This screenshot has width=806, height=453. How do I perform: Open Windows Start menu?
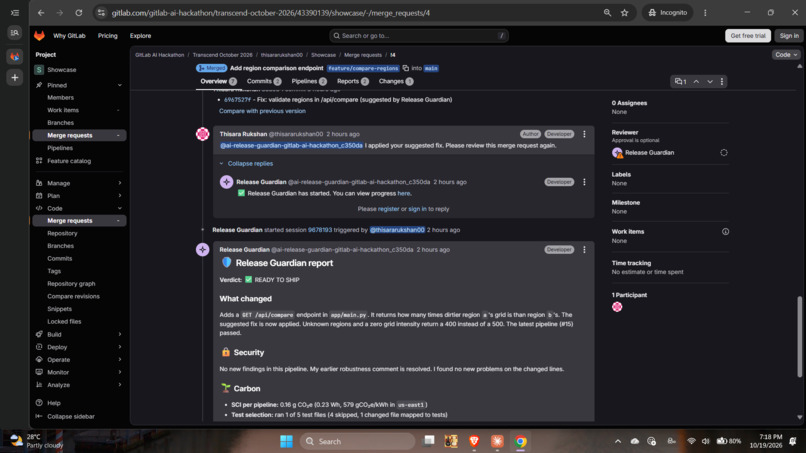click(x=286, y=441)
